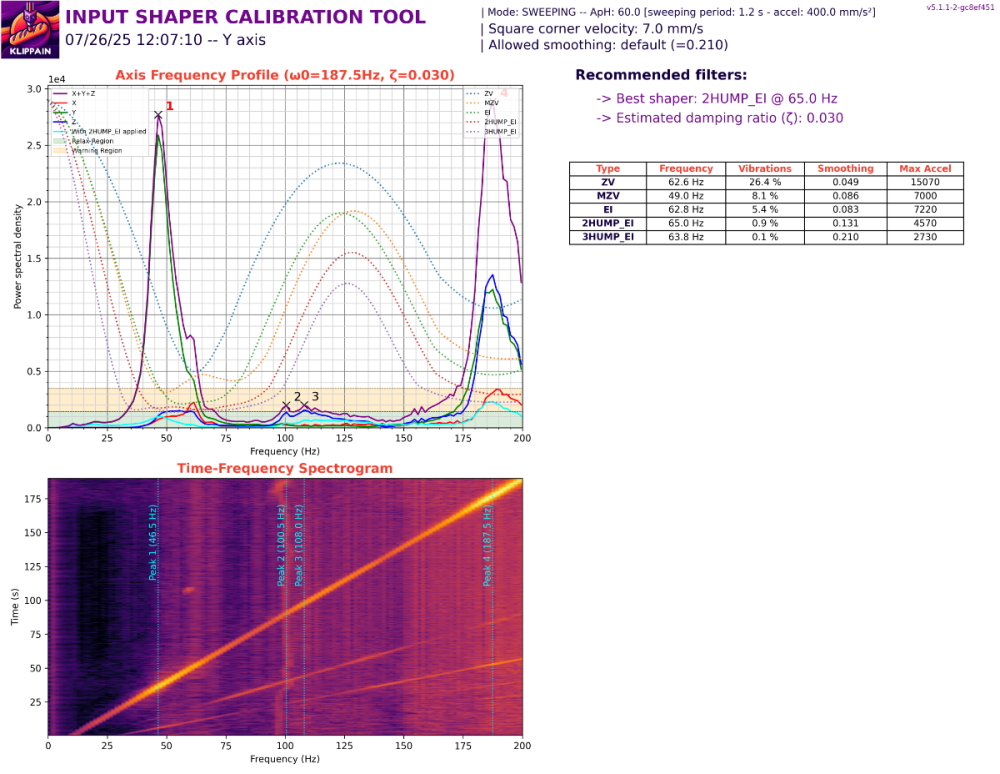Click the '8.1 %' vibrations cell
Screen dimensions: 1000x774
pyautogui.click(x=765, y=196)
